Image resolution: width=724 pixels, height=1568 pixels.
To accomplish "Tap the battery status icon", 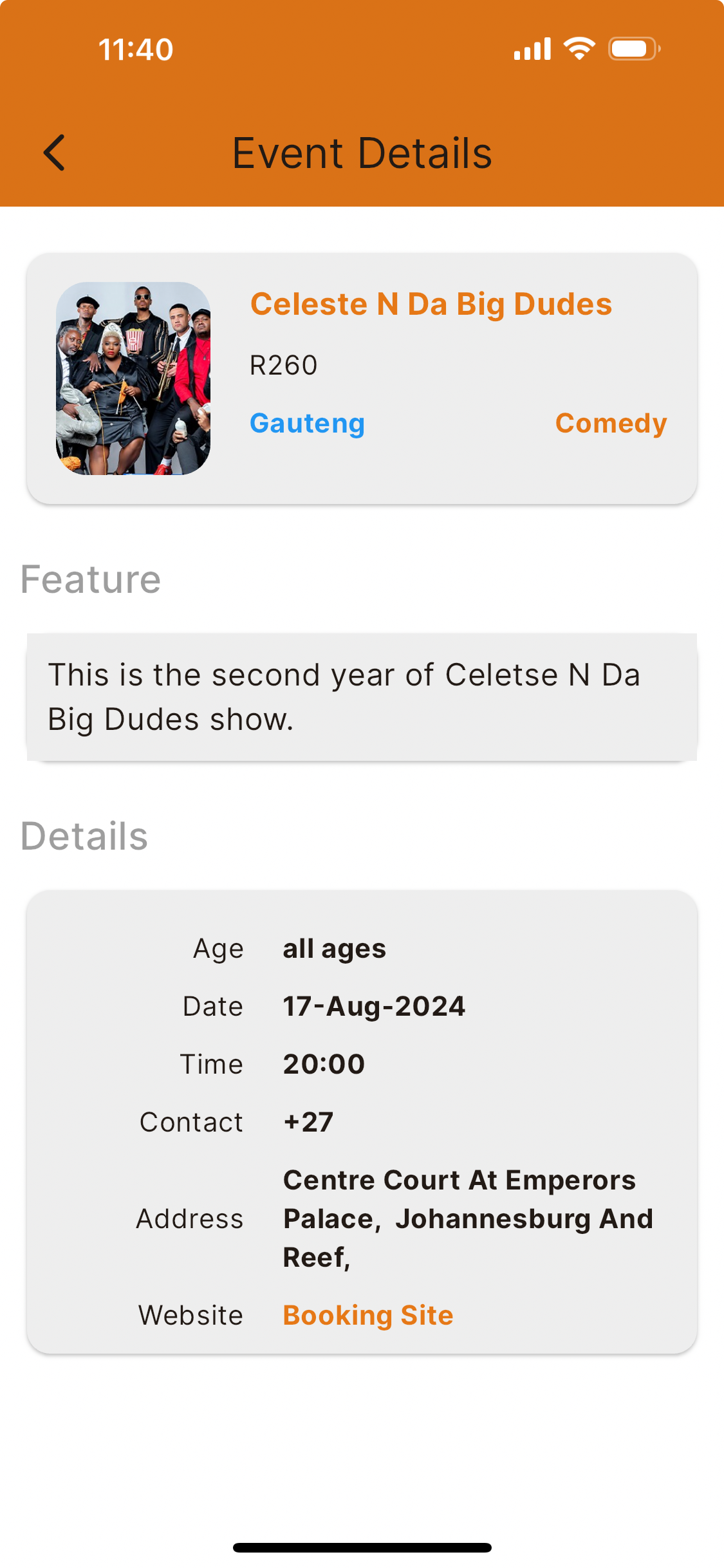I will pos(634,49).
